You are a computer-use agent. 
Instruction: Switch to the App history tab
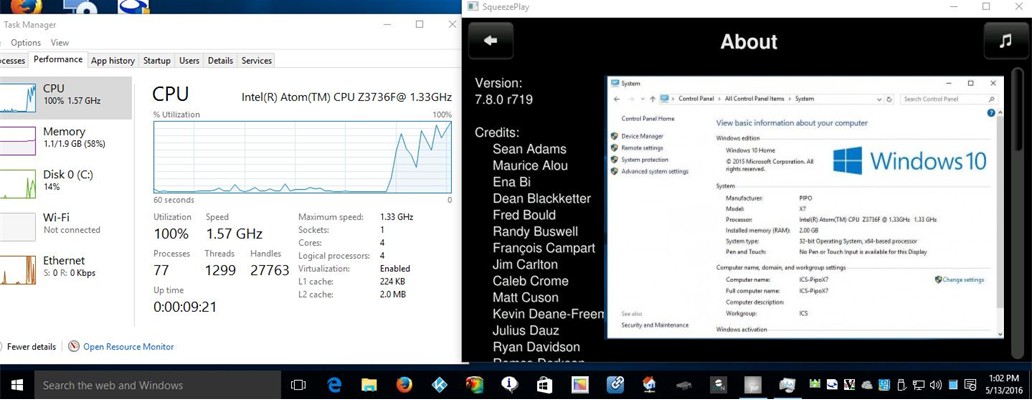[x=113, y=61]
